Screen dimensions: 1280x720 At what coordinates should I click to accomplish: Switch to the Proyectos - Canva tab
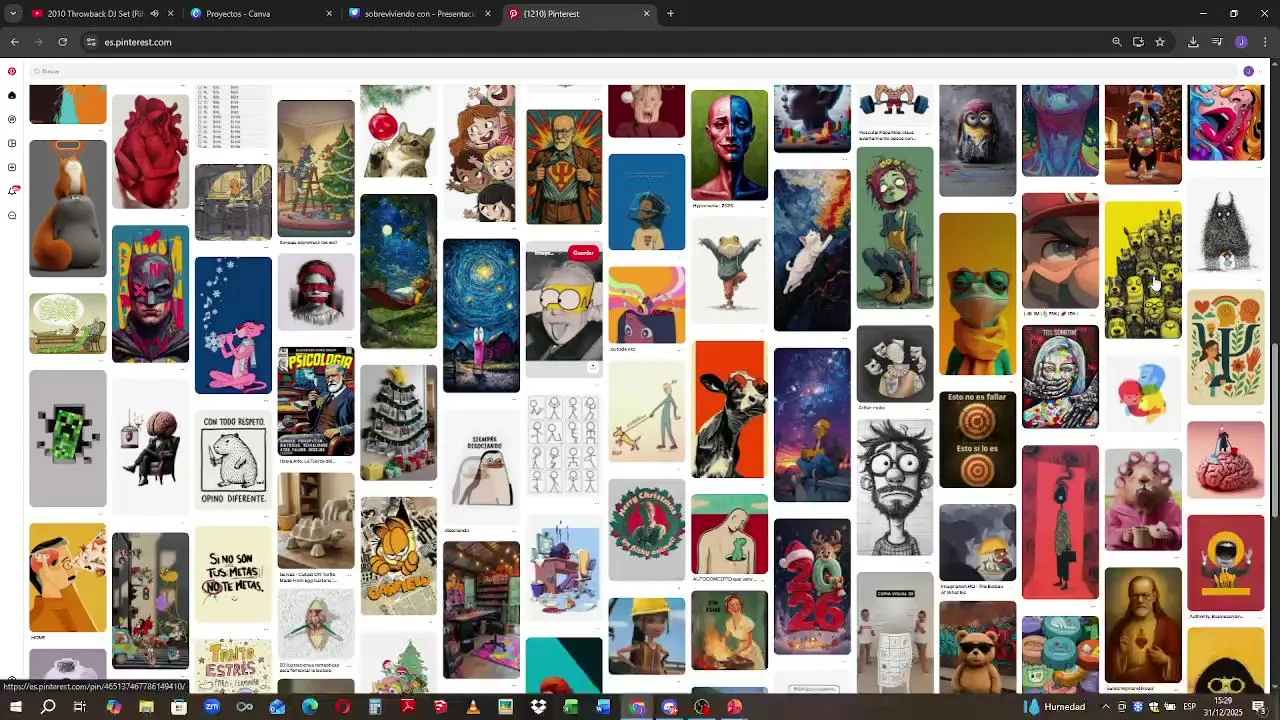262,14
